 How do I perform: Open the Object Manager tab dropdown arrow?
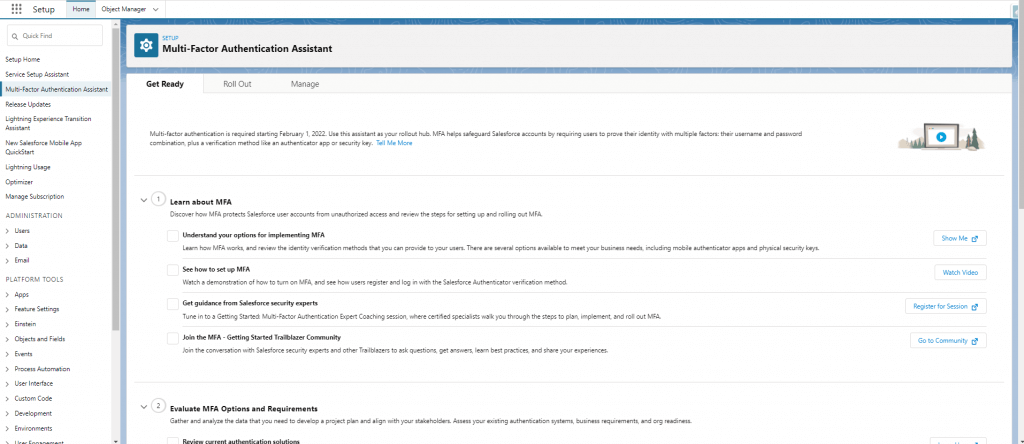[x=155, y=10]
